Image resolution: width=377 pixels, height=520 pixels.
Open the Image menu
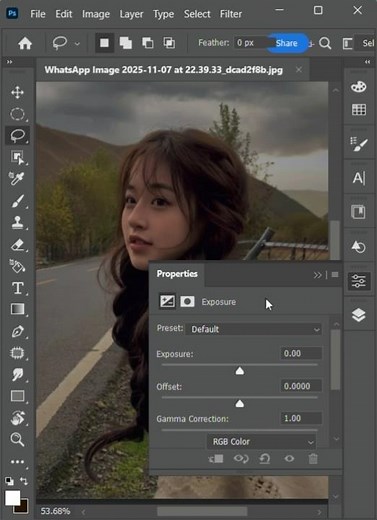pos(96,14)
